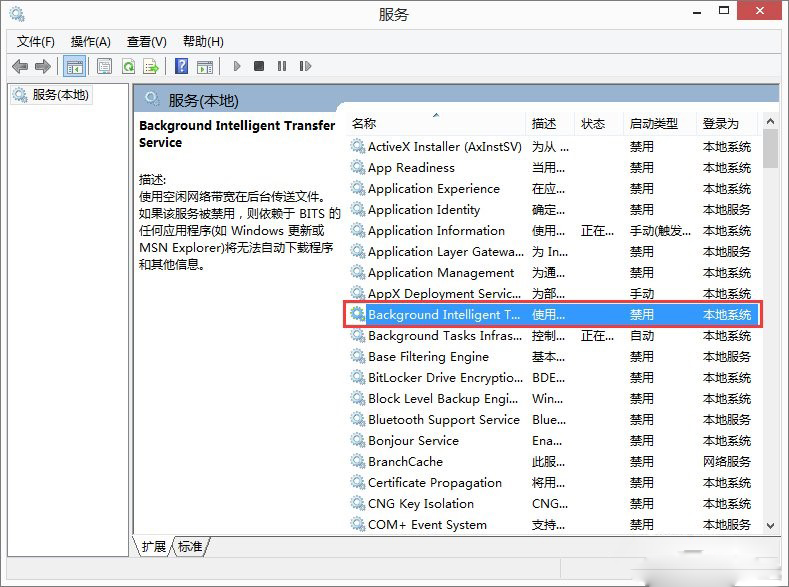Toggle the show/hide action pane icon
The height and width of the screenshot is (587, 789).
tap(205, 66)
